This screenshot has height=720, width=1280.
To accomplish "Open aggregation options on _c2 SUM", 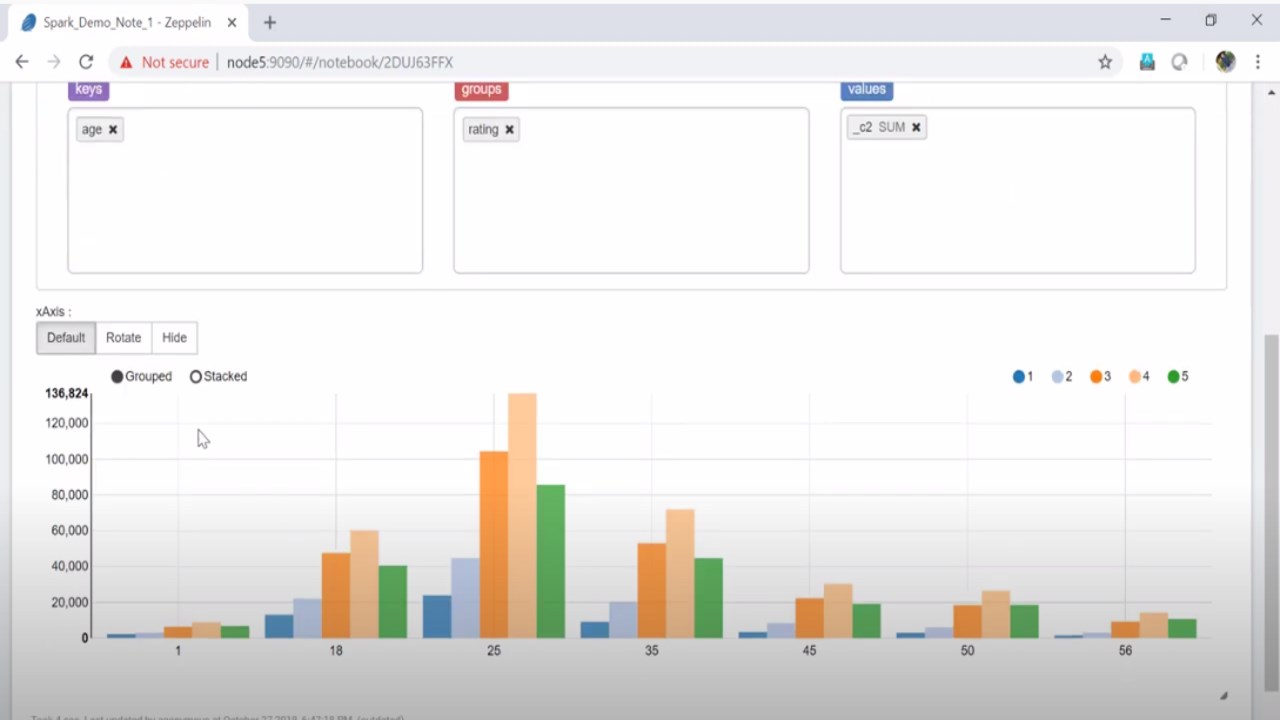I will [891, 128].
